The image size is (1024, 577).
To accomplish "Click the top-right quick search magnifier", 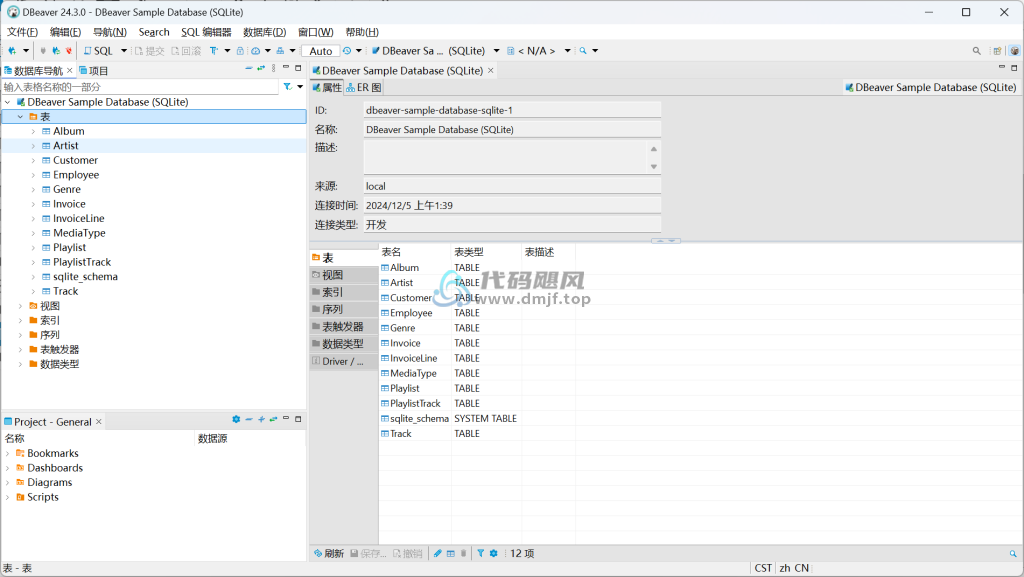I will tap(976, 51).
